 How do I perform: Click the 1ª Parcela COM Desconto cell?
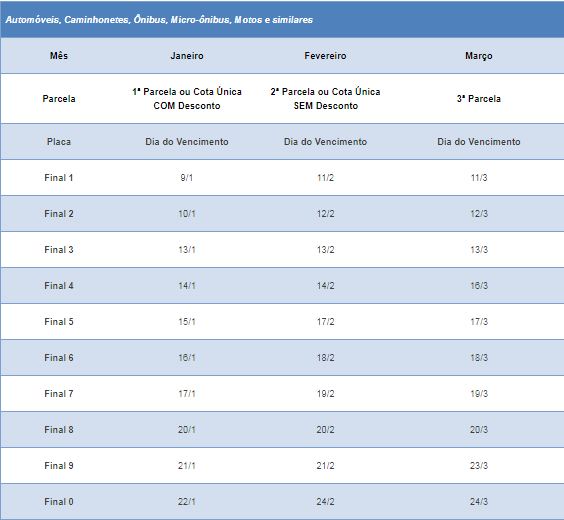(x=187, y=99)
